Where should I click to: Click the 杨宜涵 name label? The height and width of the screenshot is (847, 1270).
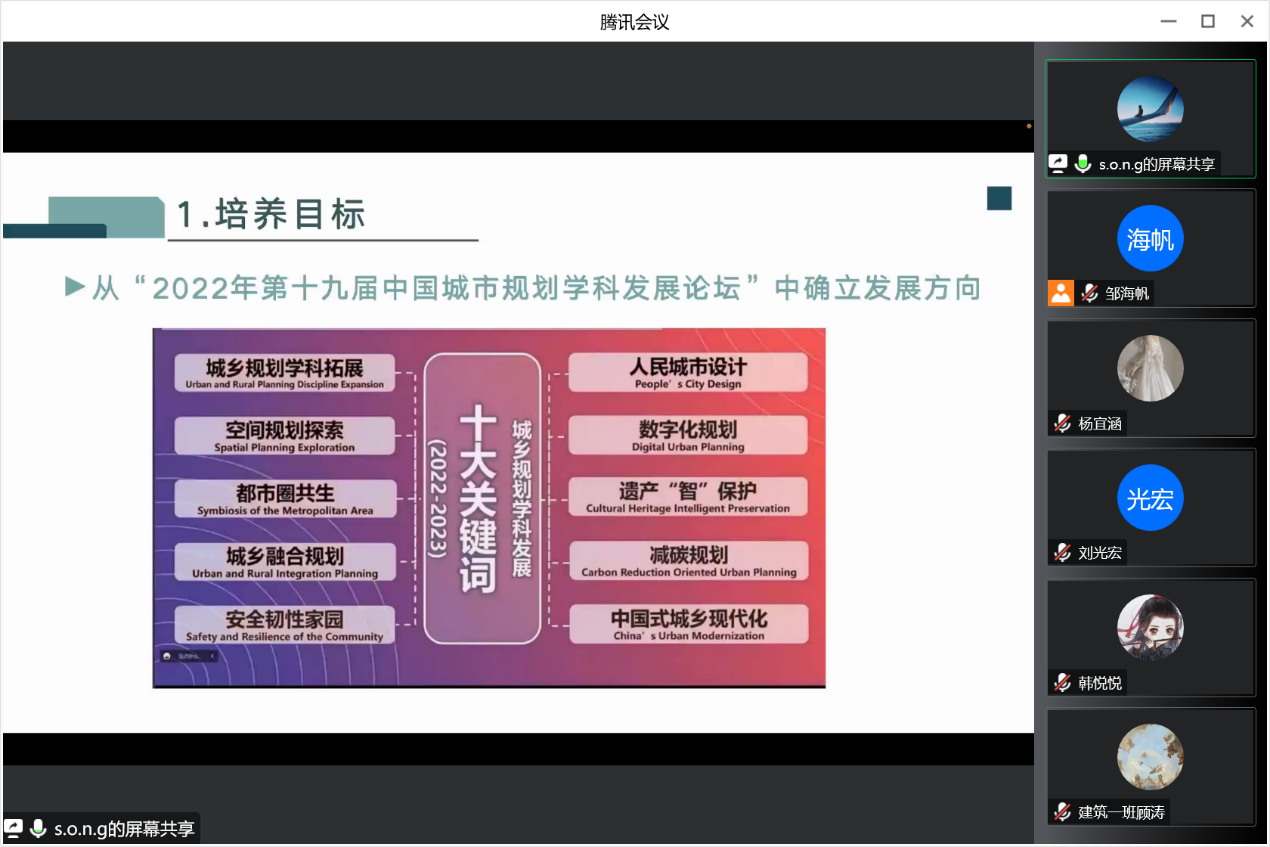click(x=1100, y=423)
